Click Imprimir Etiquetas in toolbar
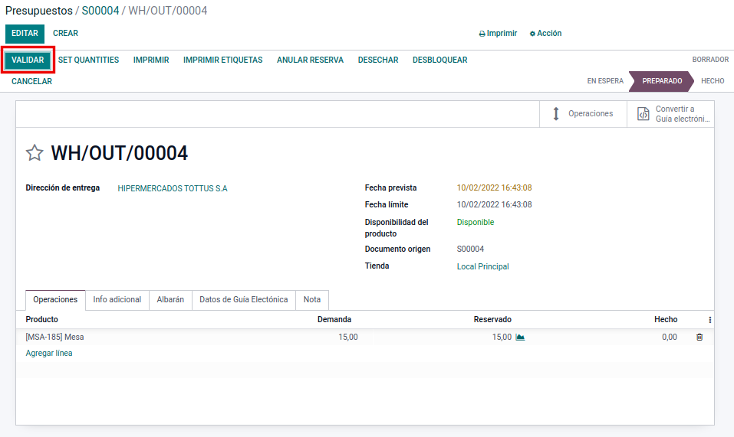The height and width of the screenshot is (437, 734). pos(222,60)
